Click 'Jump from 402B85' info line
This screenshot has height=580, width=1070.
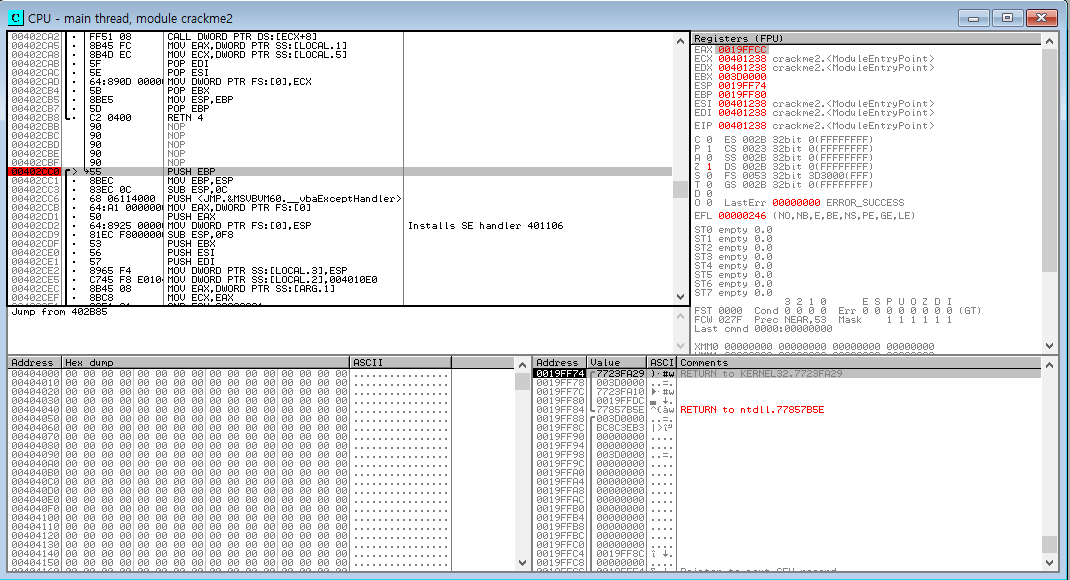point(59,312)
